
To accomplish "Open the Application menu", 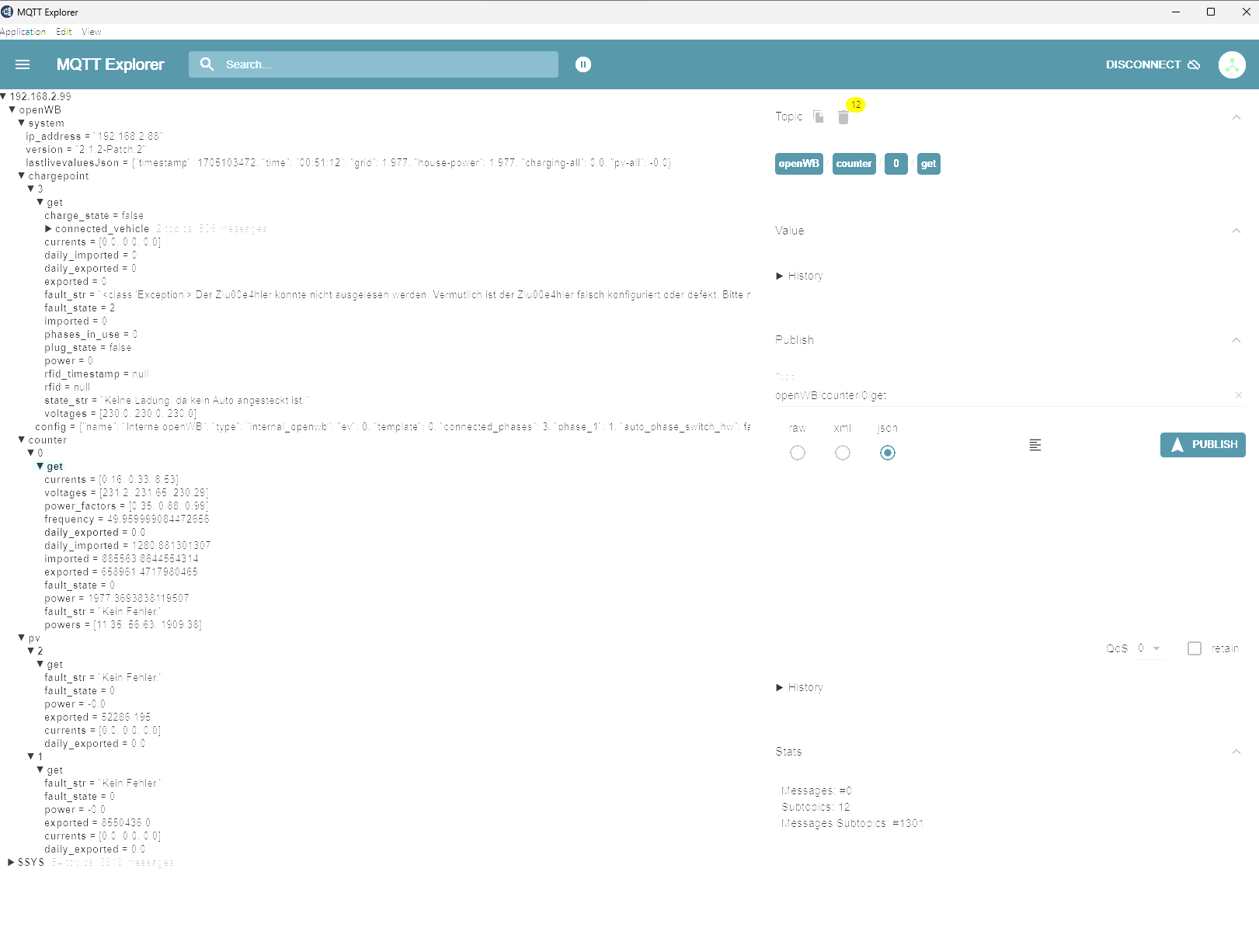I will (x=23, y=32).
